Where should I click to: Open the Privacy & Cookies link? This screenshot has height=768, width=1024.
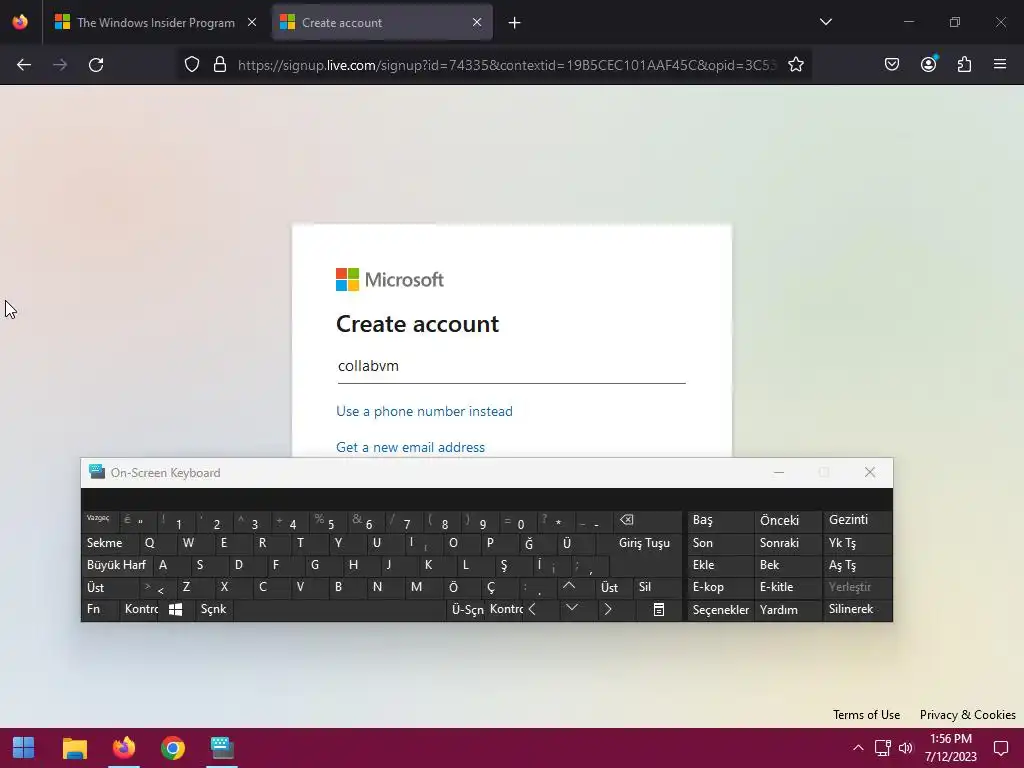(967, 714)
